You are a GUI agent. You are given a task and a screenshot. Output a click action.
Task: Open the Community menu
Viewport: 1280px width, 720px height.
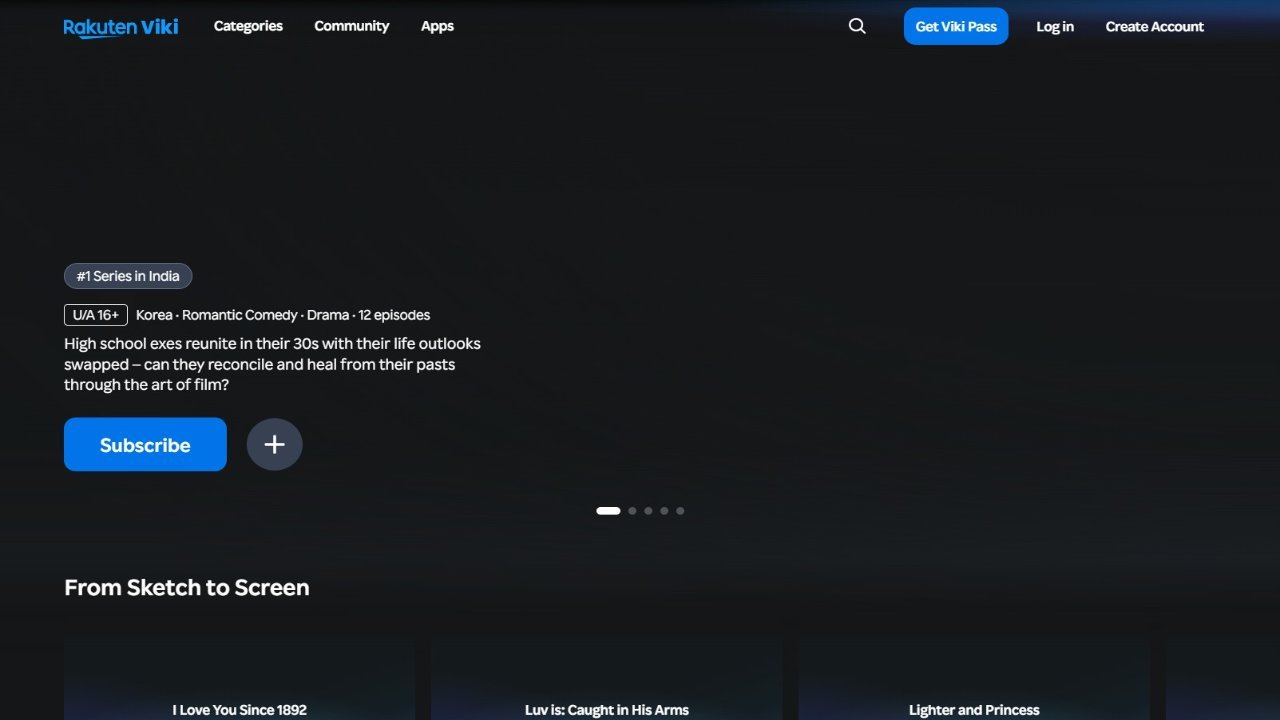point(351,26)
